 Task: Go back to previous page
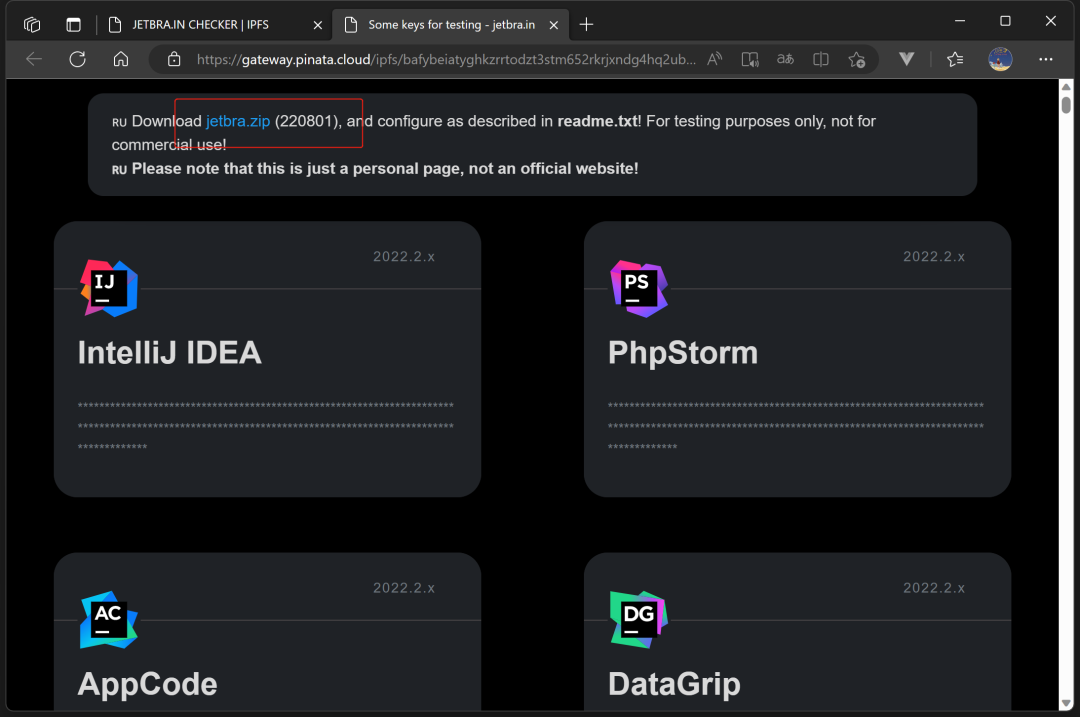point(34,59)
